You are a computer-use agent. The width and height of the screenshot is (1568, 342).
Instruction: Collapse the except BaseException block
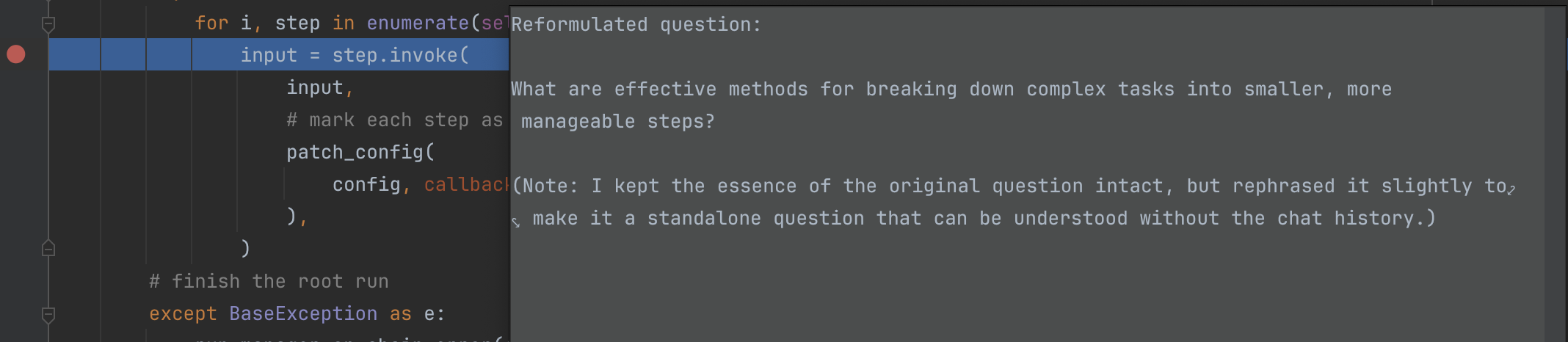tap(48, 315)
